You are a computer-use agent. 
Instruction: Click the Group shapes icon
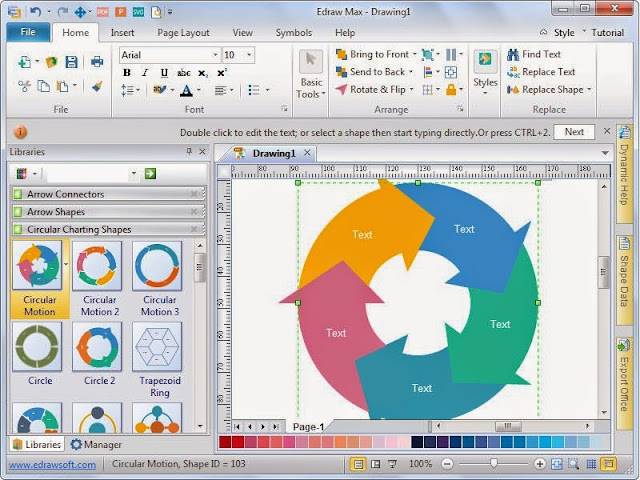427,54
